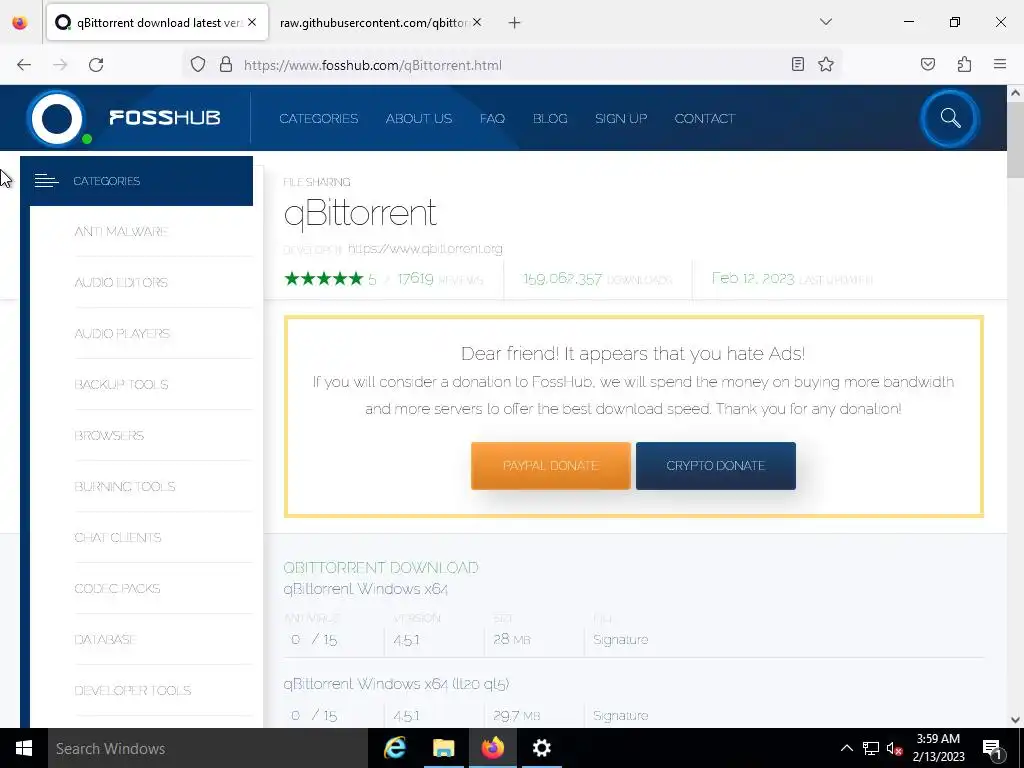Open tracking protection shield icon
Viewport: 1024px width, 768px height.
coord(198,65)
